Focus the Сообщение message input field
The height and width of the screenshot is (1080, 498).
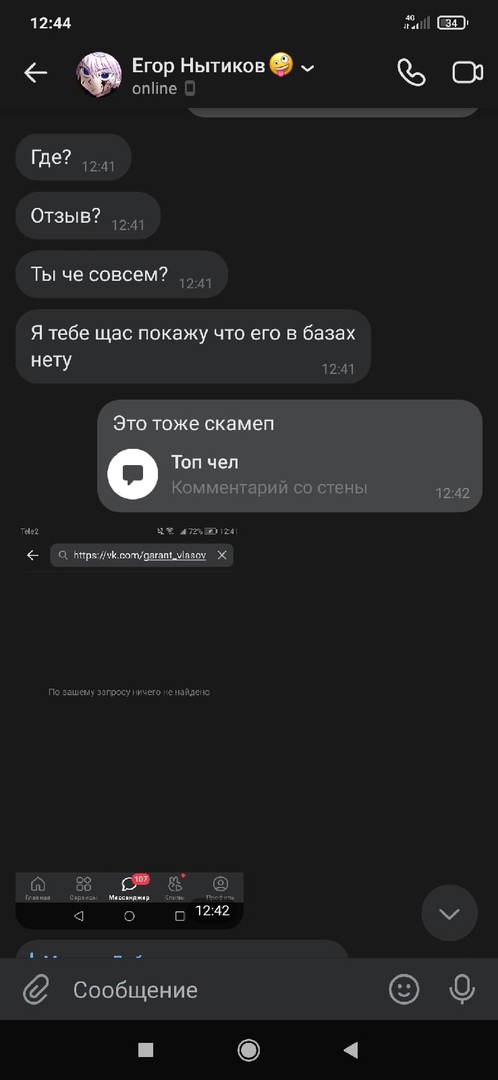tap(220, 990)
